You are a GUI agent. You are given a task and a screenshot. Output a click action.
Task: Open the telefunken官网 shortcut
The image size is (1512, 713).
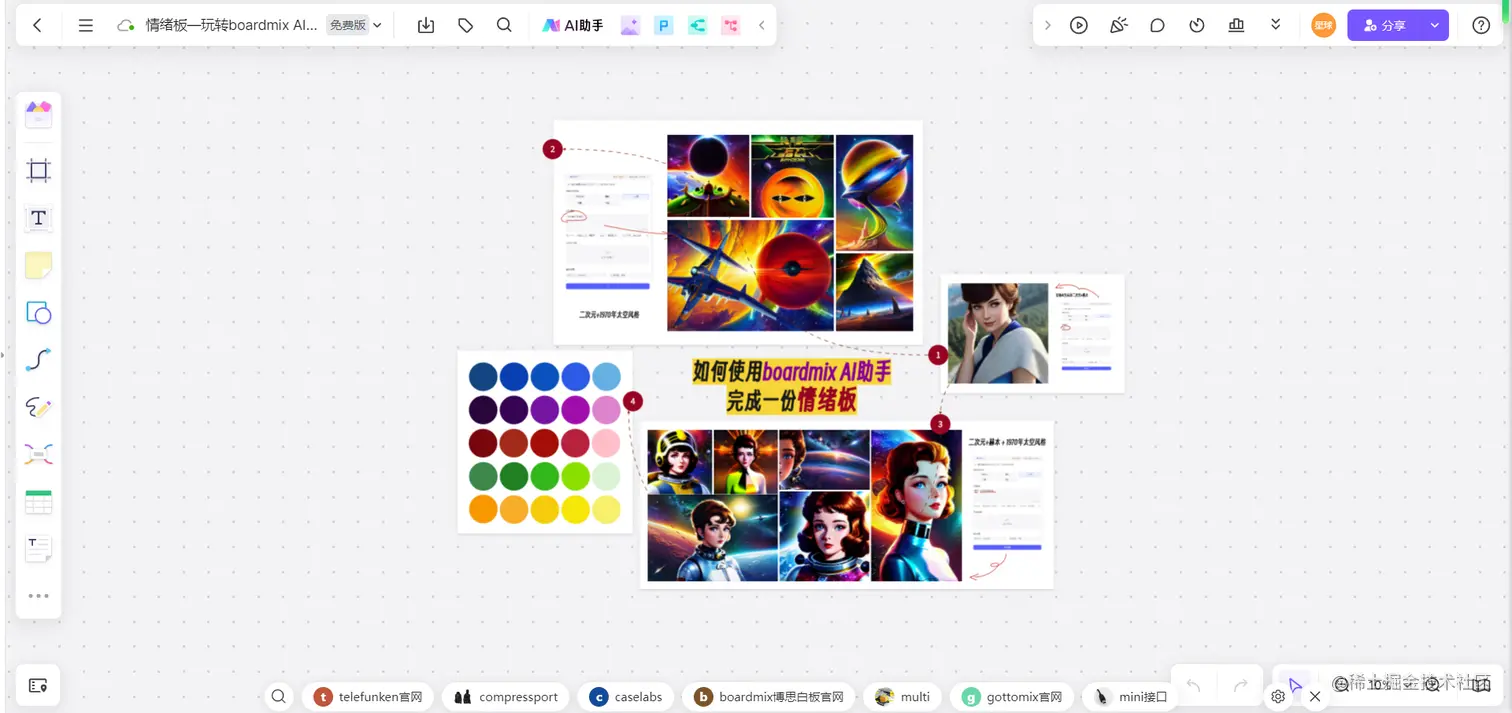coord(368,697)
